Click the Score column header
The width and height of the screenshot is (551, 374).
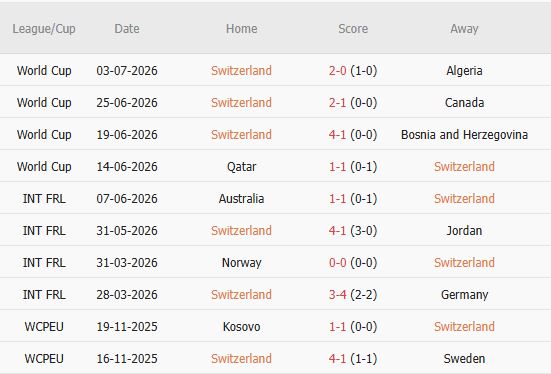click(x=353, y=29)
